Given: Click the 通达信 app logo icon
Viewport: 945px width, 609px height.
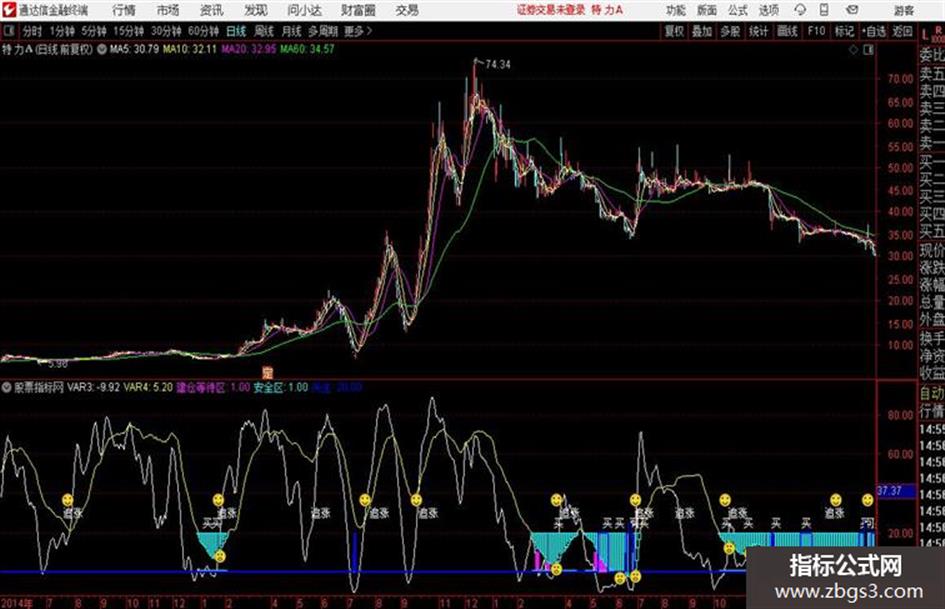Looking at the screenshot, I should (9, 10).
